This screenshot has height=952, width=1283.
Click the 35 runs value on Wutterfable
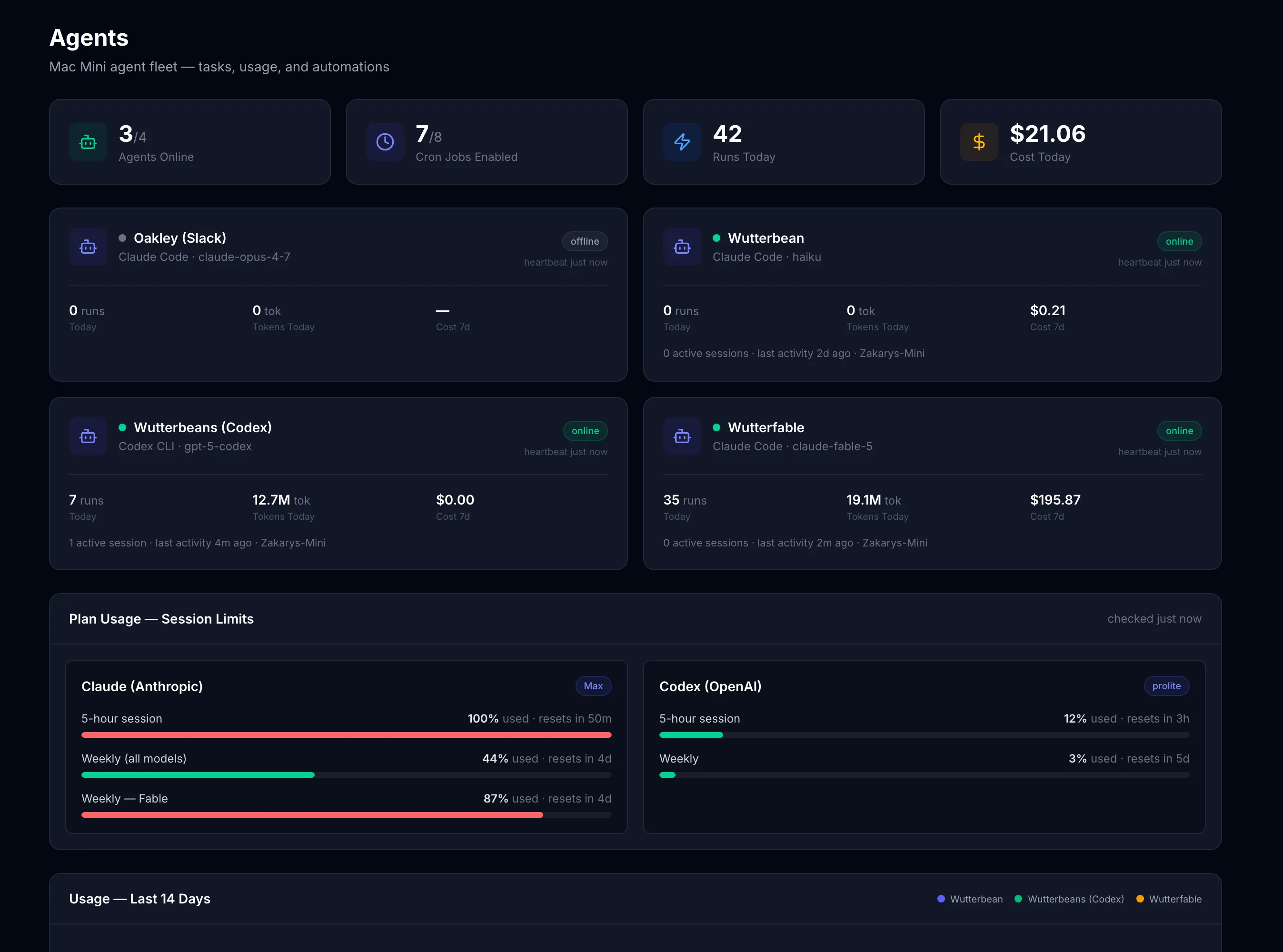685,500
